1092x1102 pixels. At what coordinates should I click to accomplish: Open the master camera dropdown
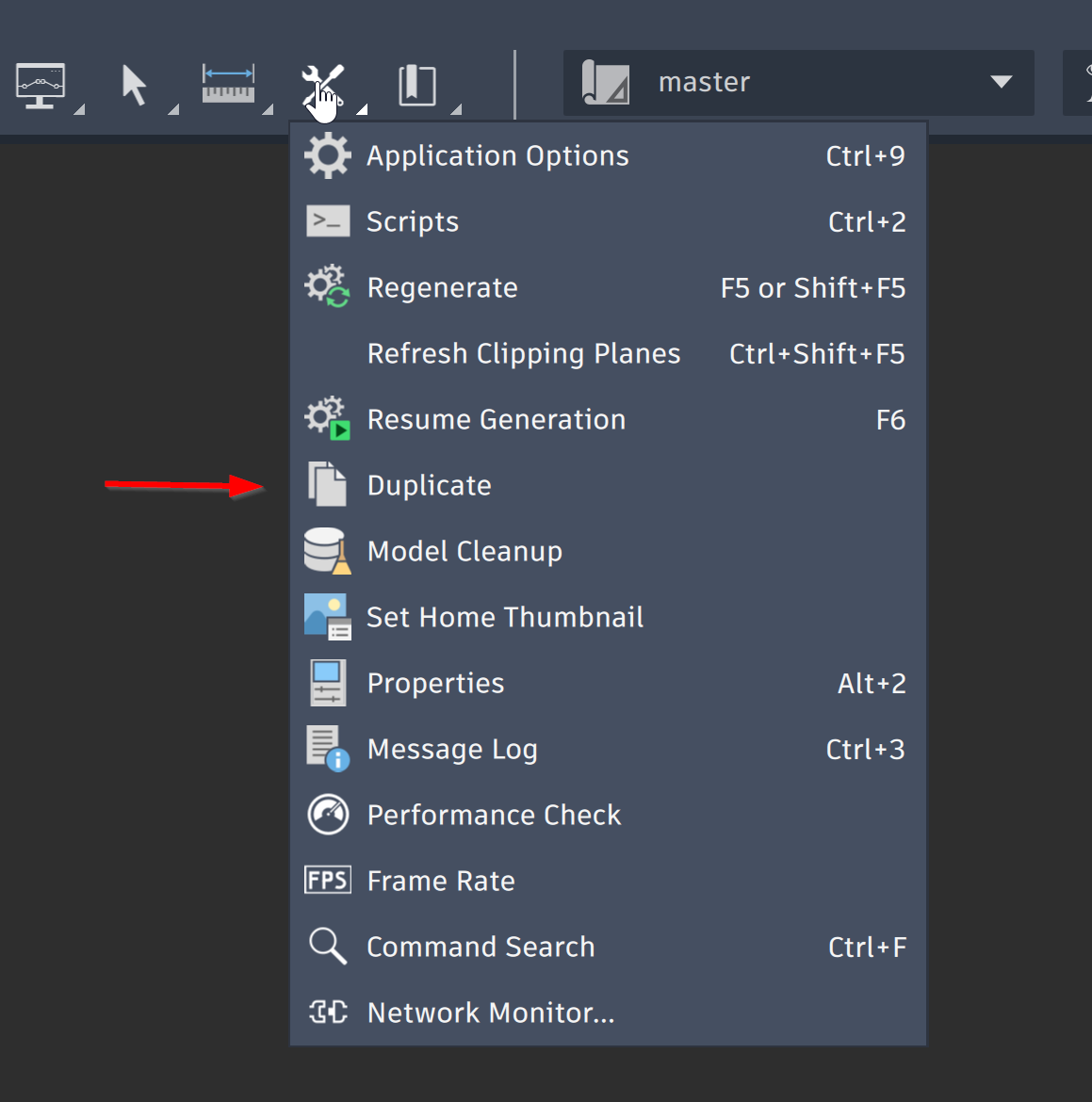click(1001, 82)
